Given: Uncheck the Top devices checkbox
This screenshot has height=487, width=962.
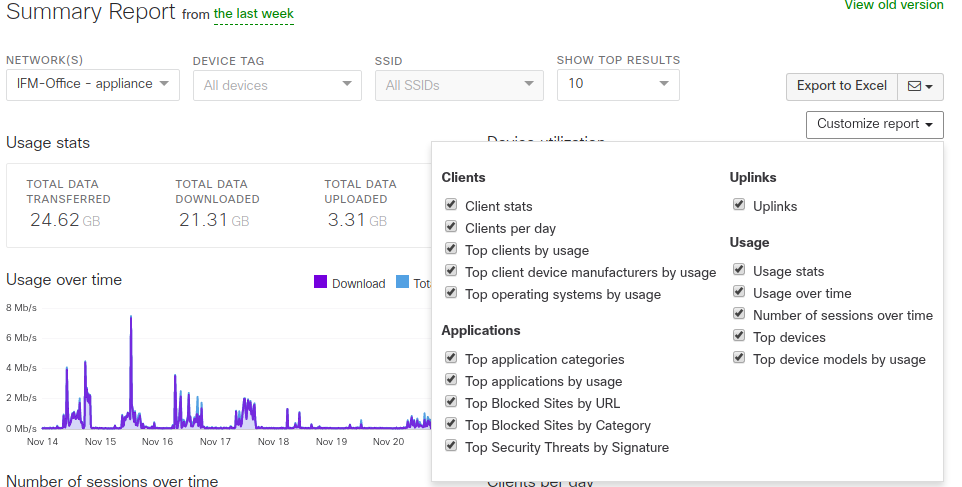Looking at the screenshot, I should coord(739,336).
